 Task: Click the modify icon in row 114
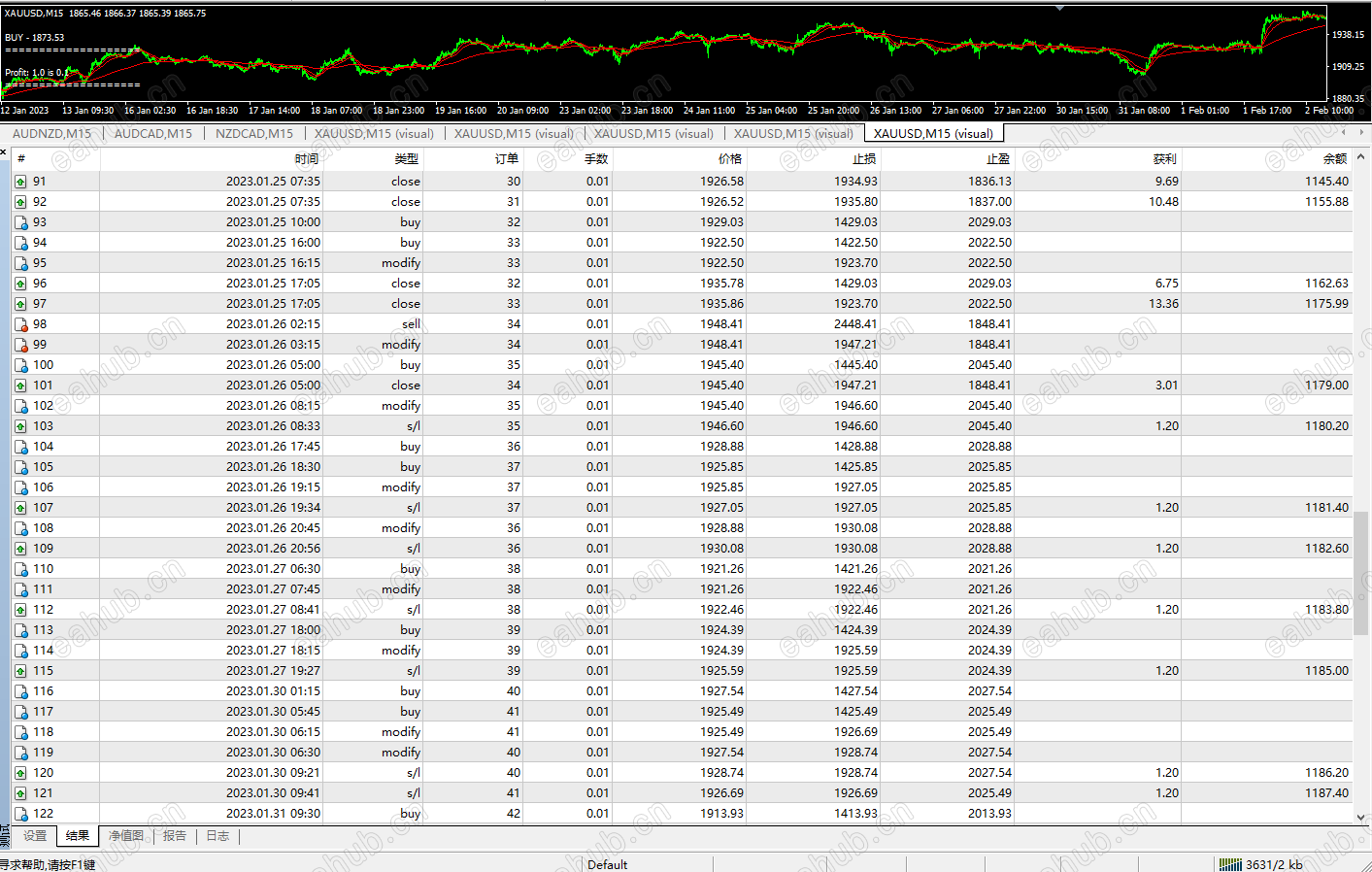[20, 651]
